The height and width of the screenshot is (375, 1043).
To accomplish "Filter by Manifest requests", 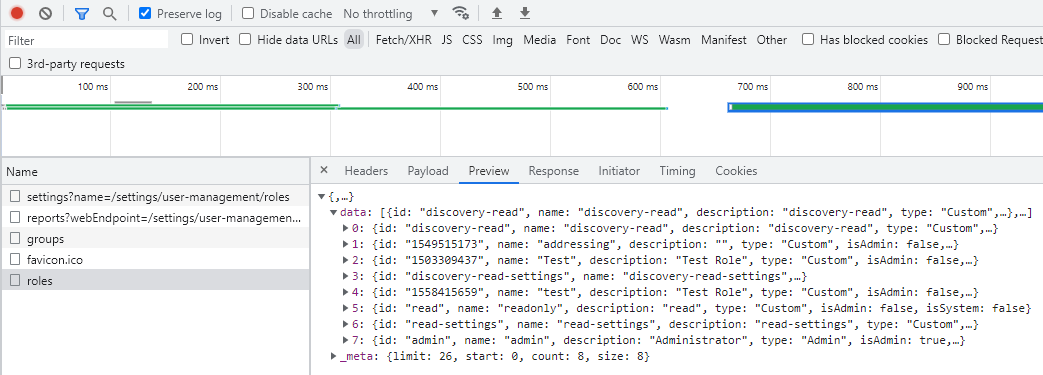I will coord(724,40).
